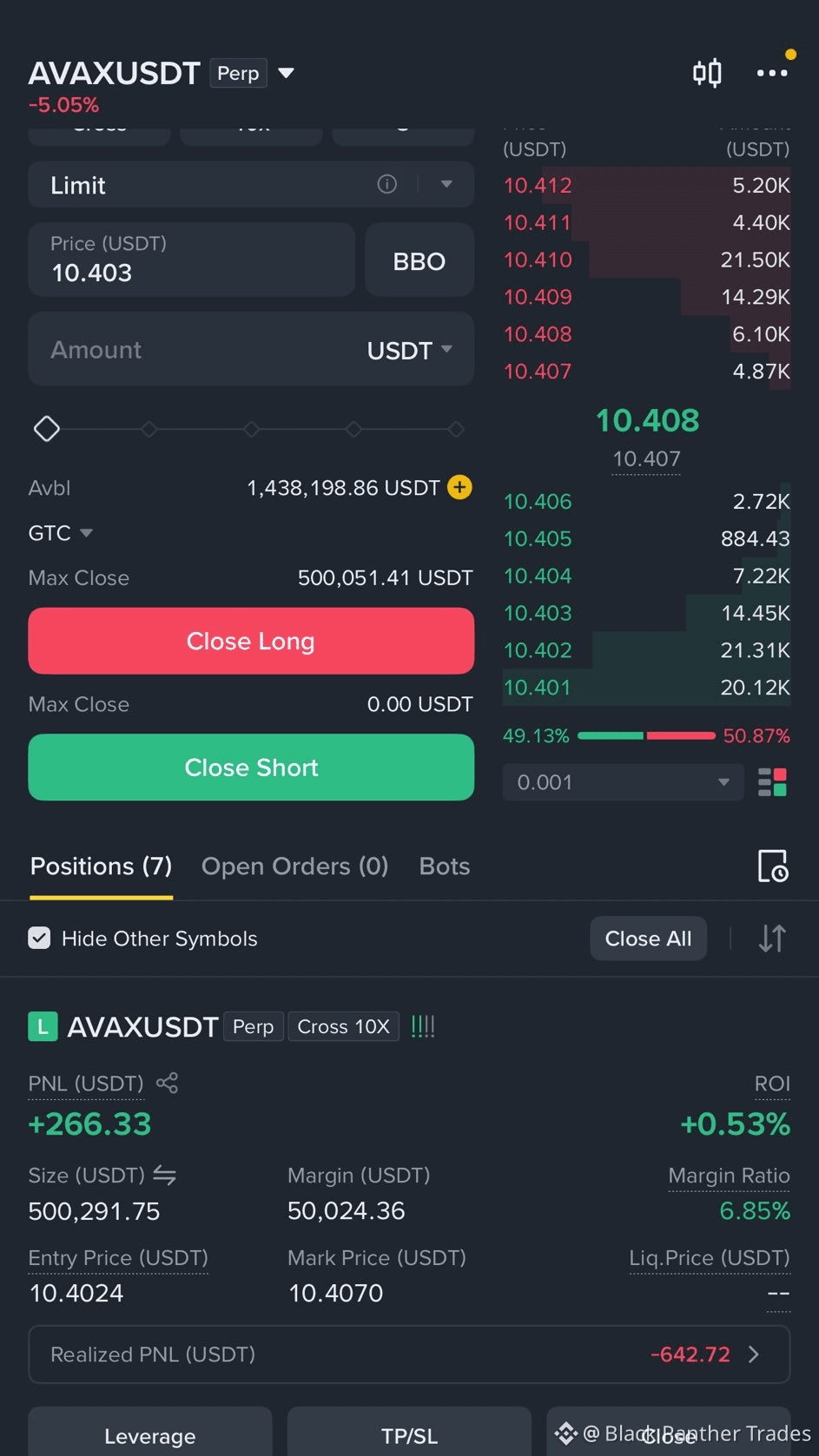Open the candlestick chart view
The width and height of the screenshot is (819, 1456).
(707, 73)
